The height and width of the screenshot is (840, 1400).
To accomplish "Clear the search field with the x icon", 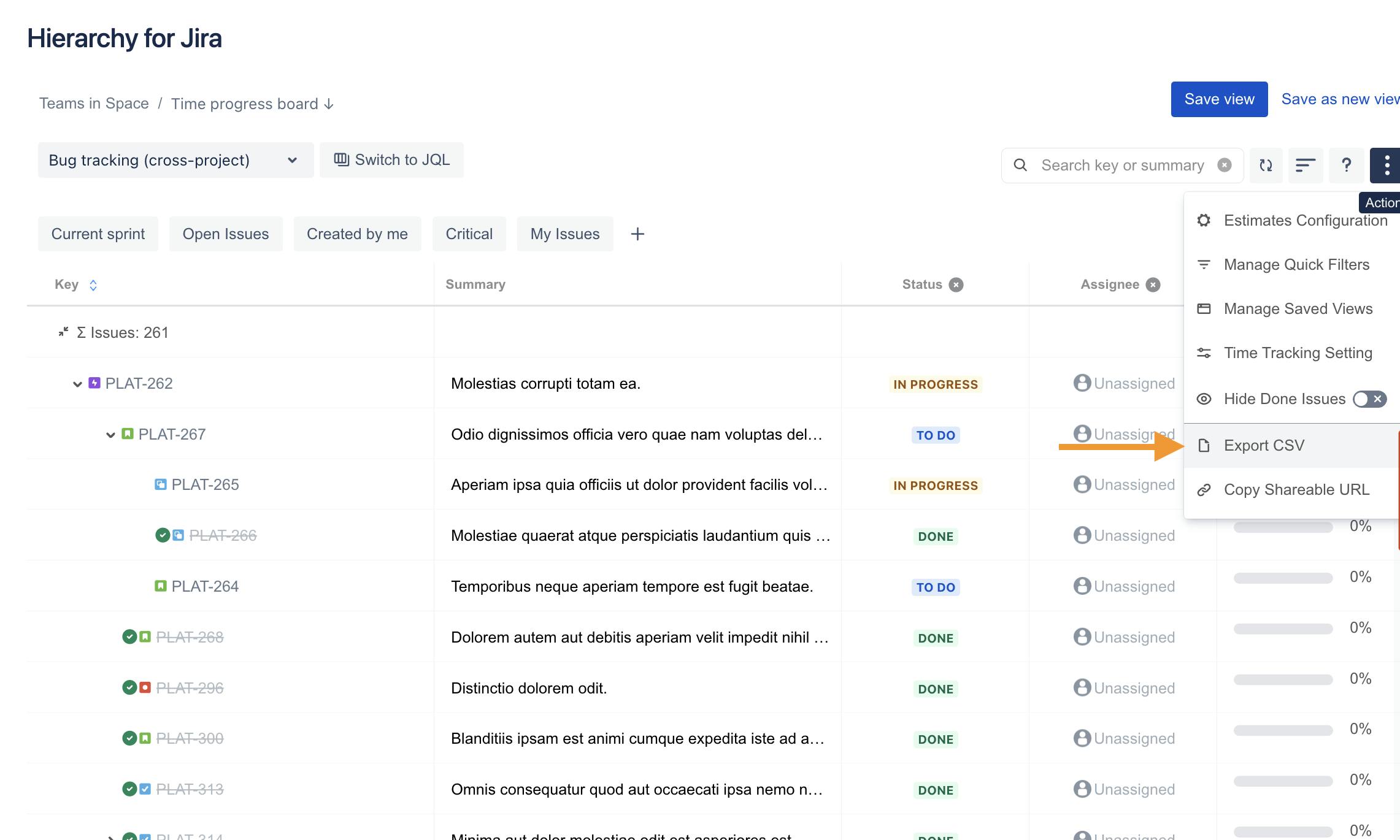I will 1225,165.
